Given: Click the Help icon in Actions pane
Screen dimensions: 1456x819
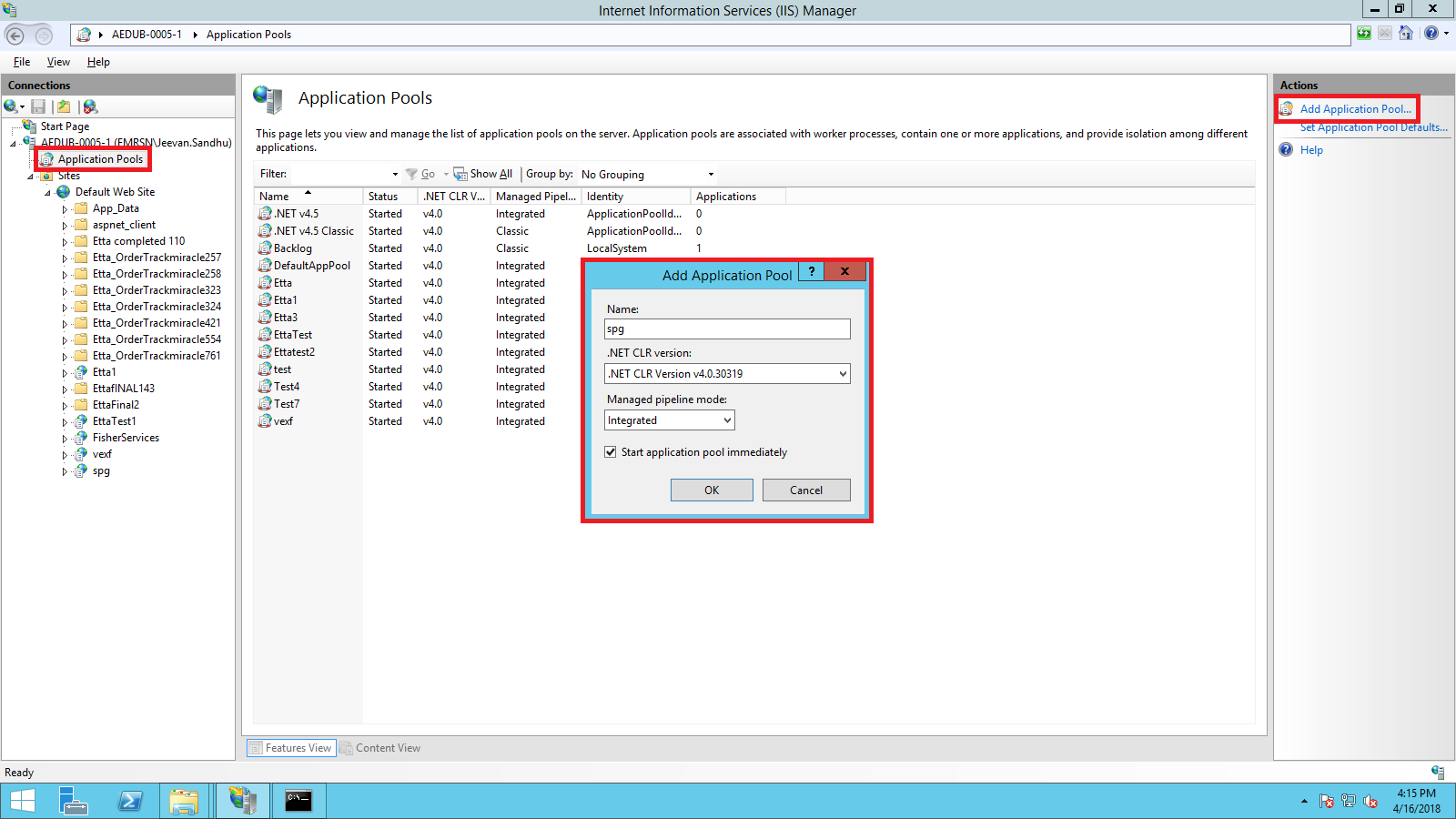Looking at the screenshot, I should point(1286,150).
